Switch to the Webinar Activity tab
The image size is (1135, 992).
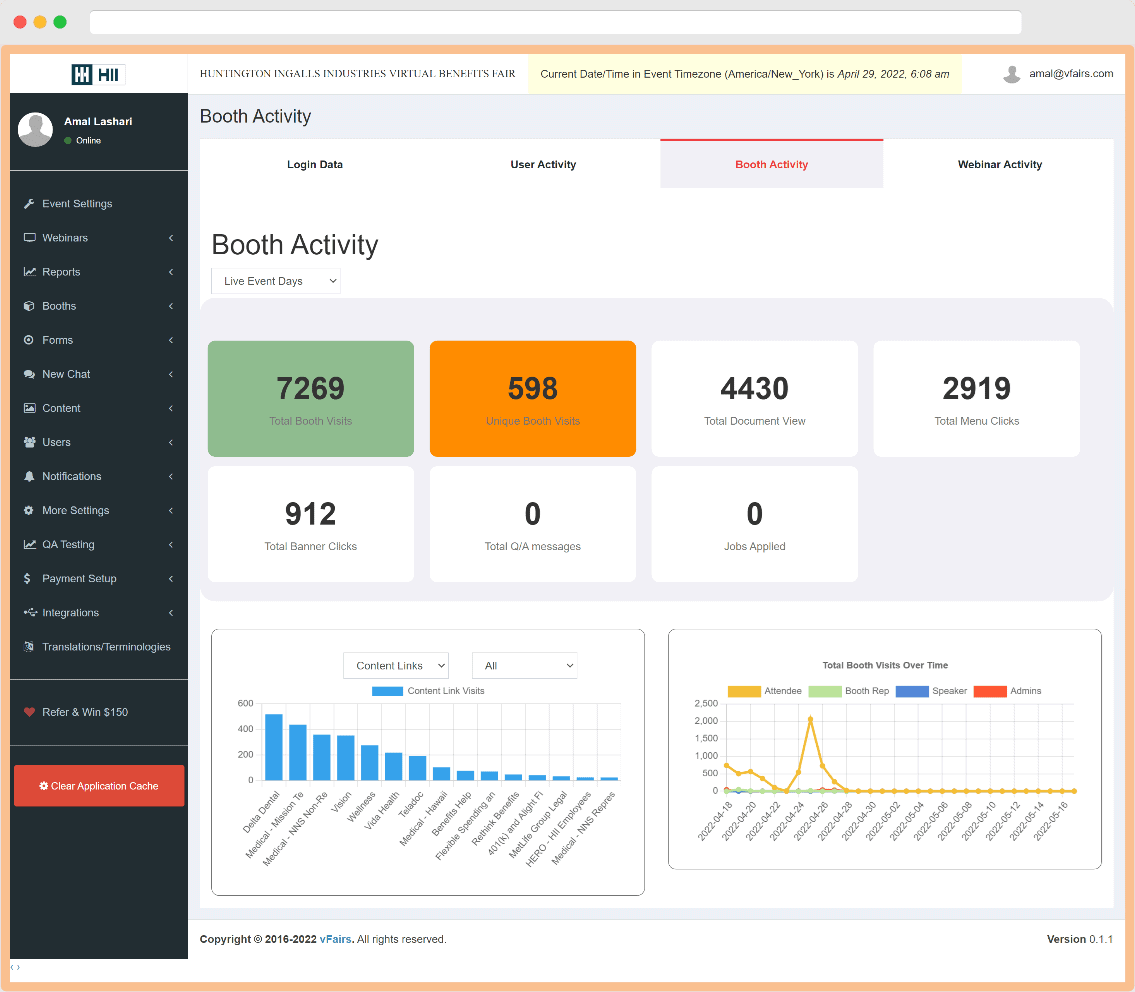(999, 163)
